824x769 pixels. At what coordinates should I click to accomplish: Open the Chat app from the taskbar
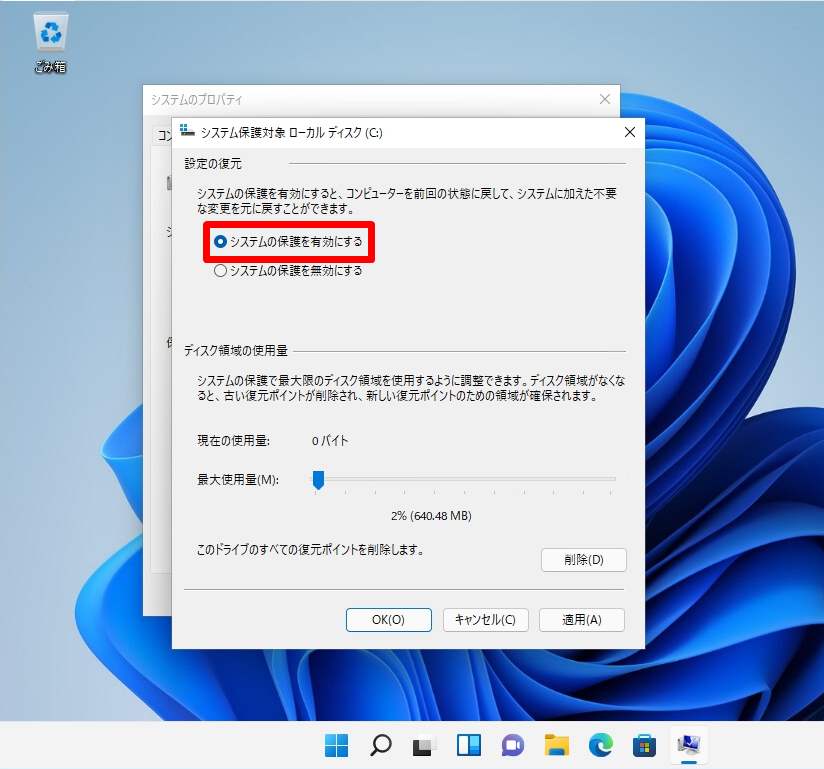[512, 746]
